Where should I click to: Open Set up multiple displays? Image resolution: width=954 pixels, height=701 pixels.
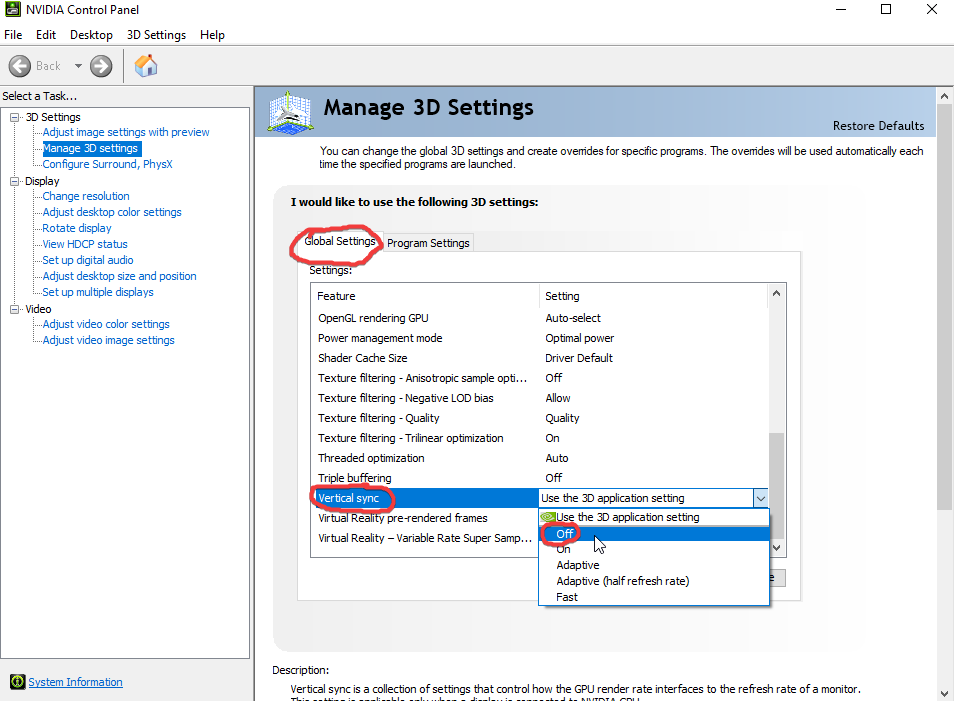pyautogui.click(x=98, y=292)
